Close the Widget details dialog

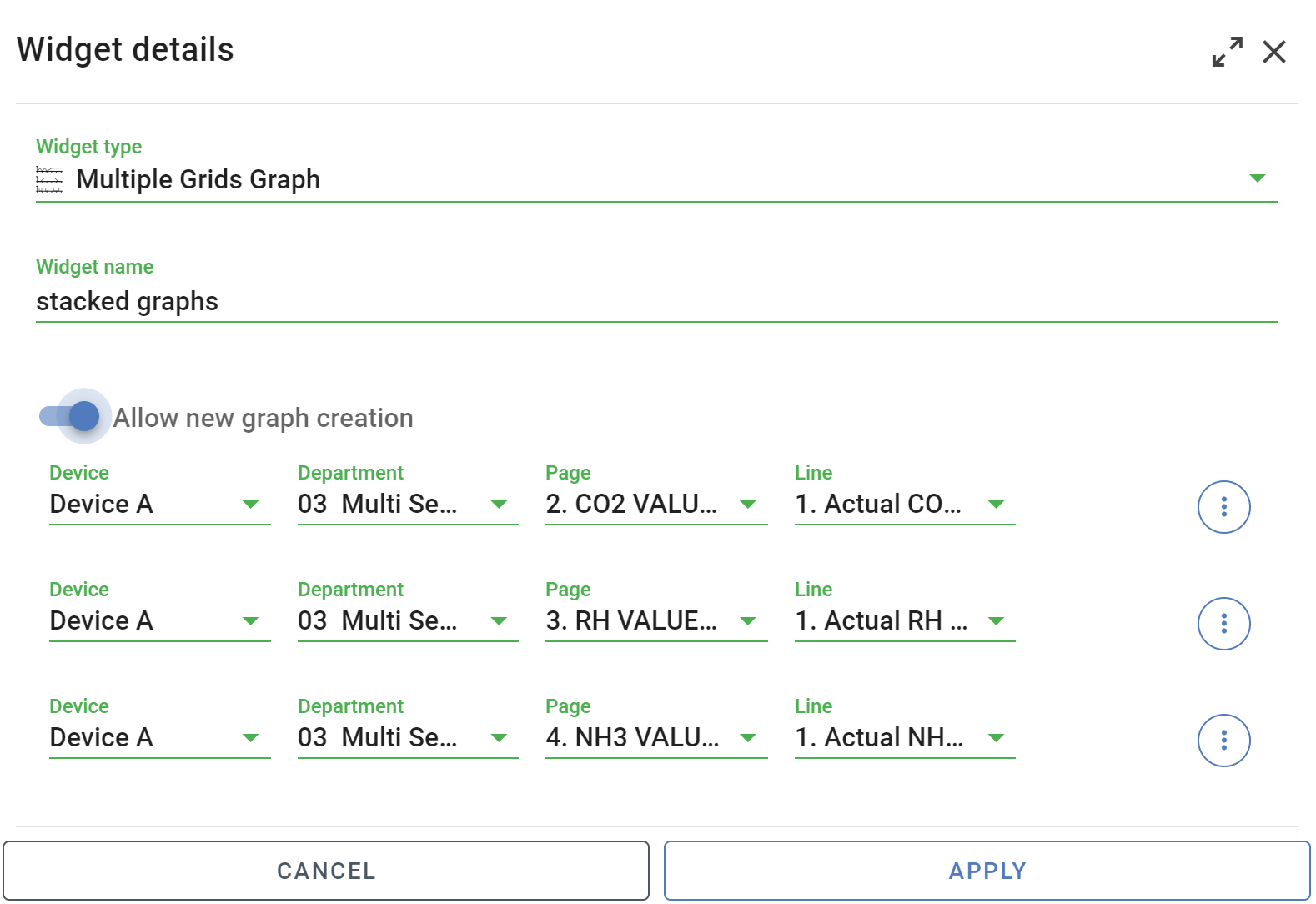(1275, 52)
